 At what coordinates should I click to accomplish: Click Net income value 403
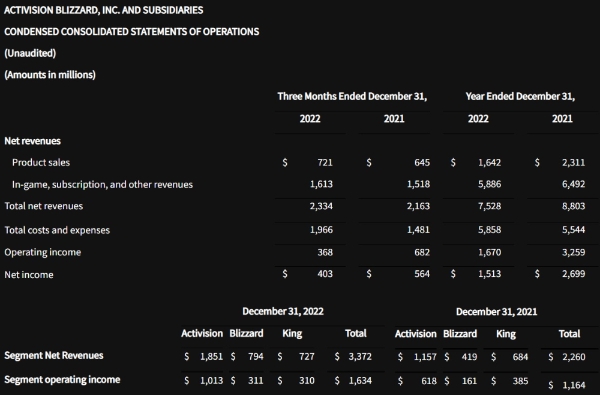click(325, 274)
